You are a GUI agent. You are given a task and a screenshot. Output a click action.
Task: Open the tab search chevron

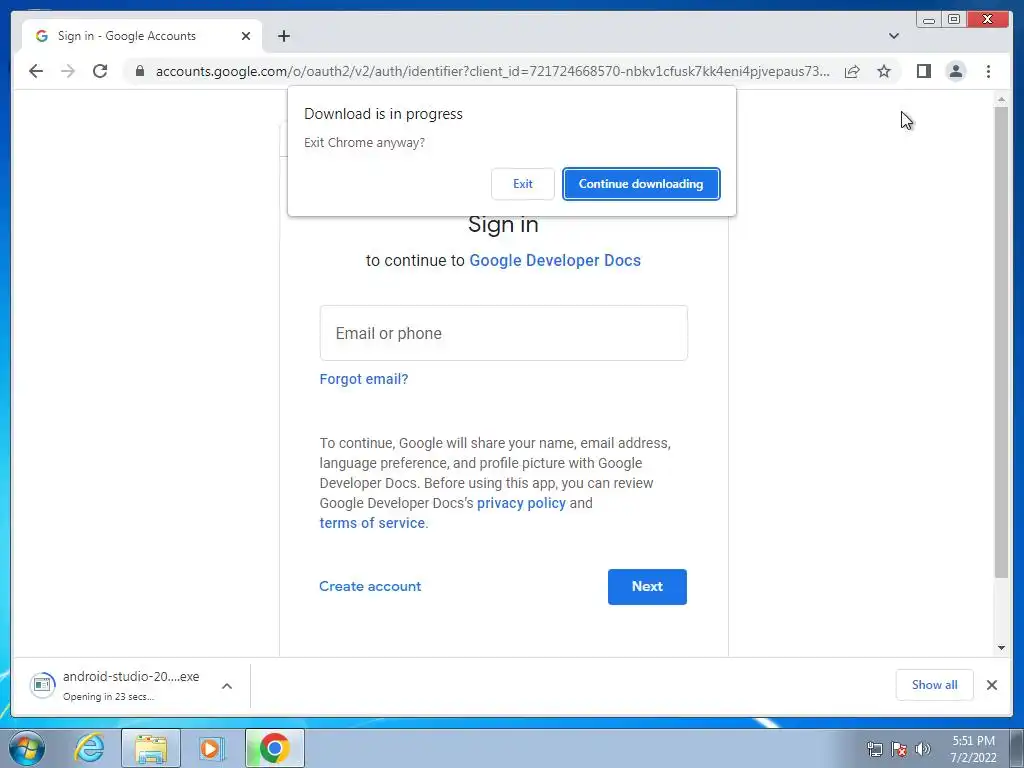[894, 36]
